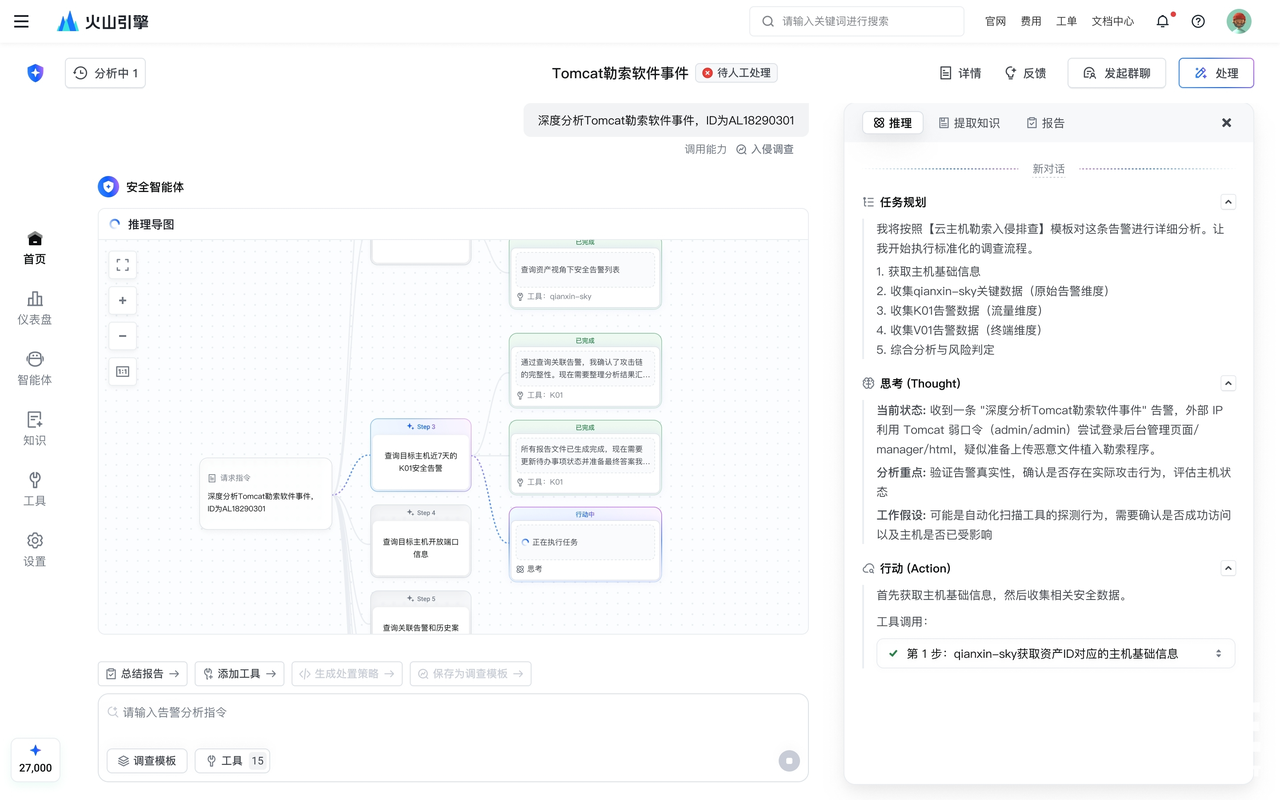Open the notifications bell
Screen dimensions: 1280x800
(x=1162, y=21)
